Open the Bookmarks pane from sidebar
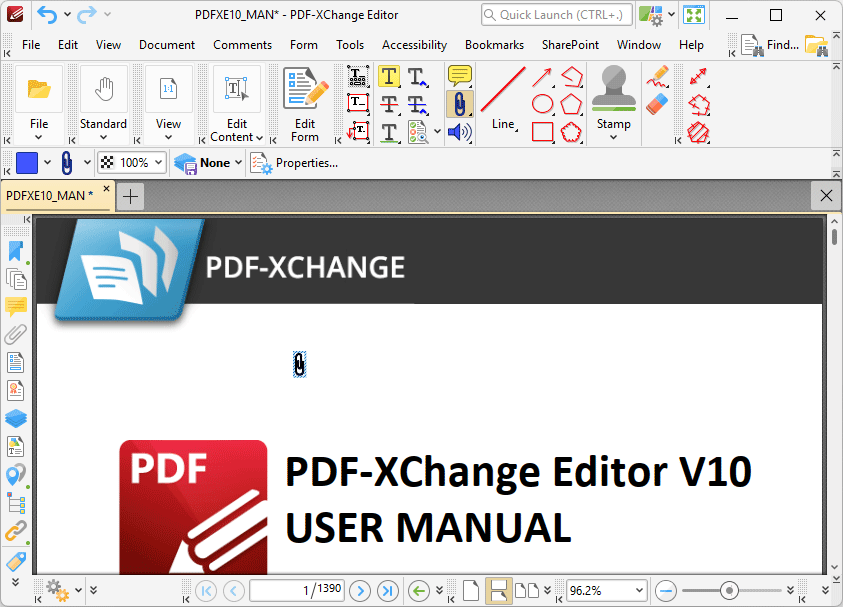The width and height of the screenshot is (843, 607). pyautogui.click(x=16, y=251)
